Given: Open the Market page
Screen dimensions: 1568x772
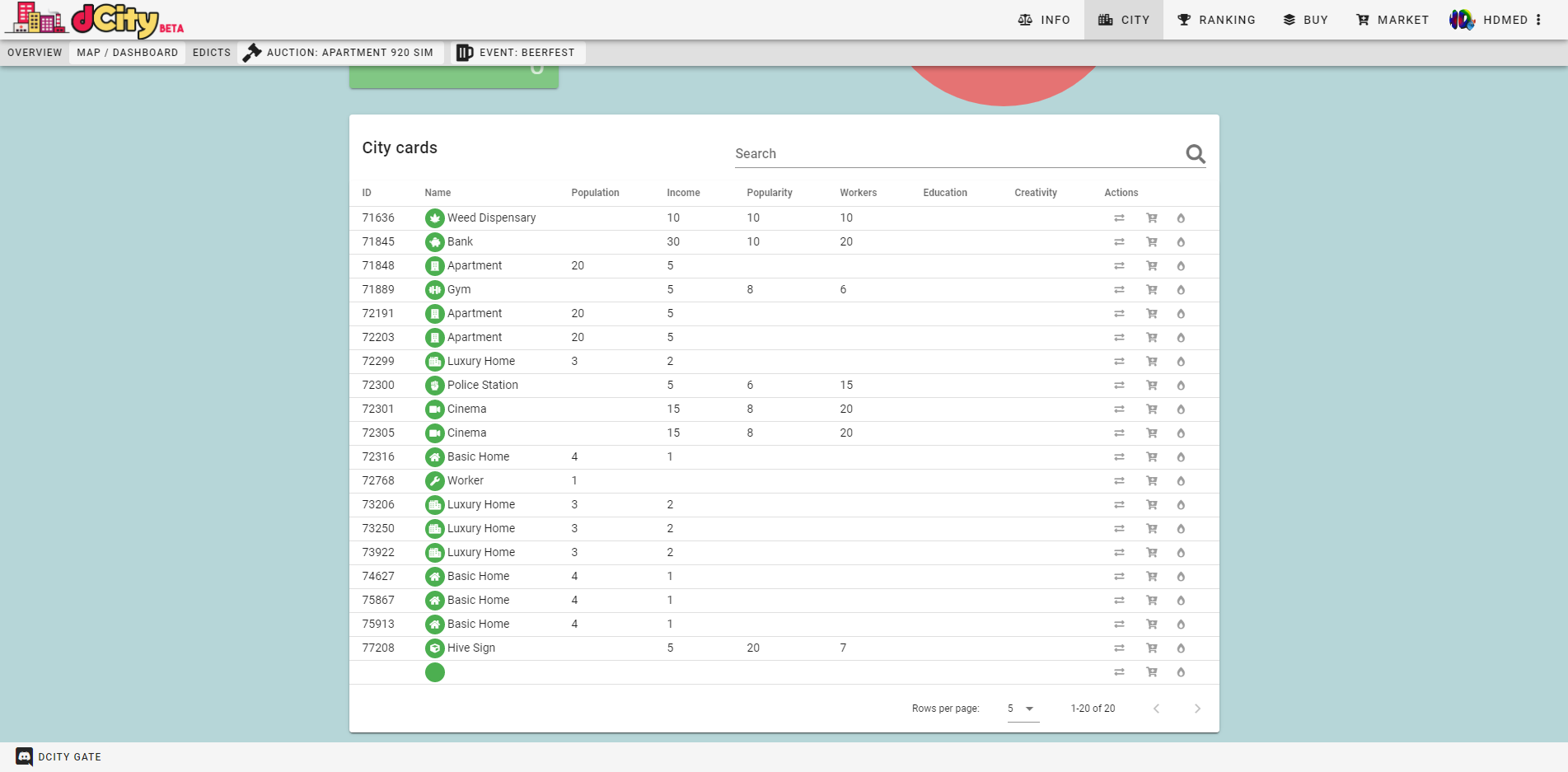Looking at the screenshot, I should [x=1392, y=20].
